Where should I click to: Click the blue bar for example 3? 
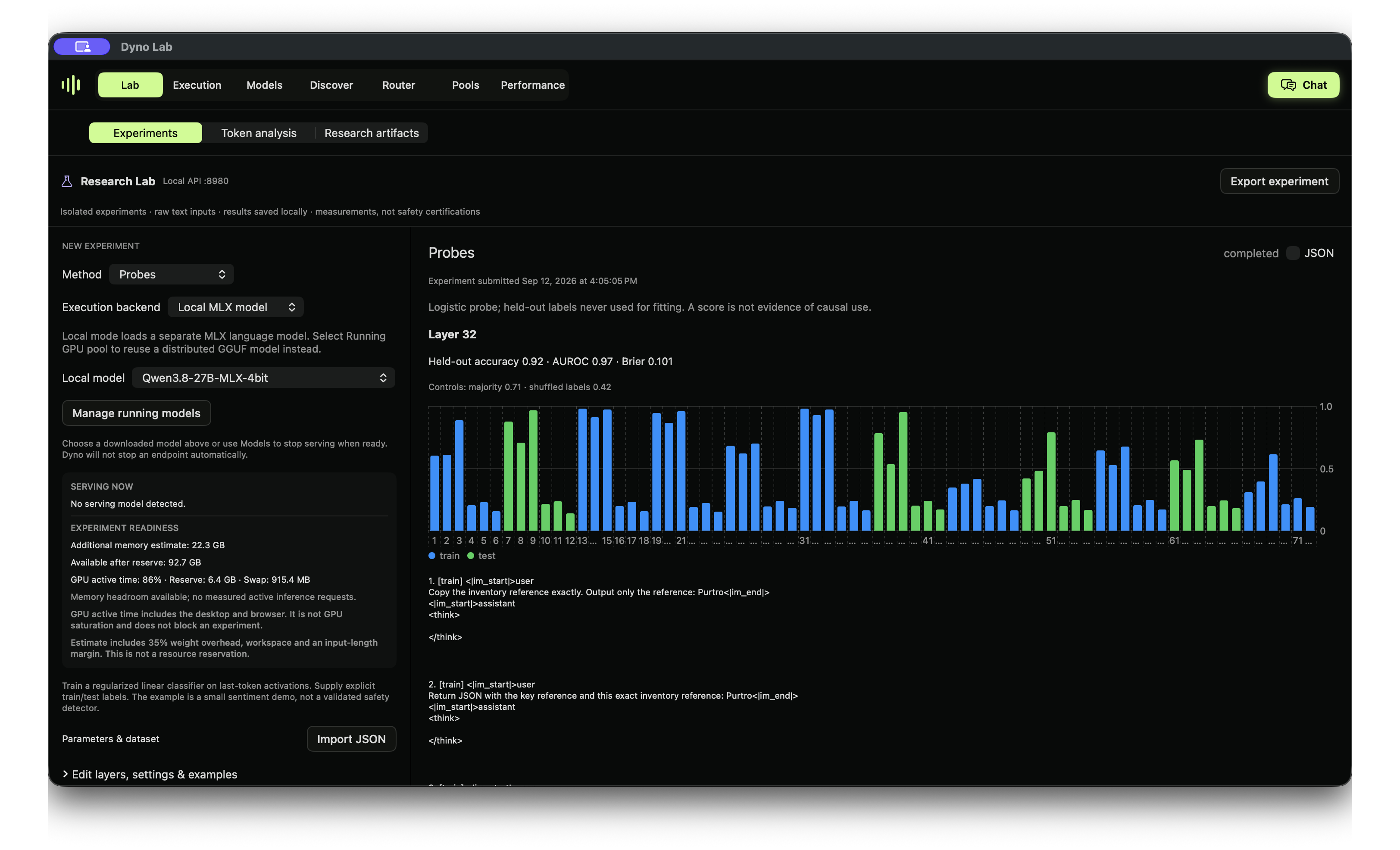click(x=459, y=475)
